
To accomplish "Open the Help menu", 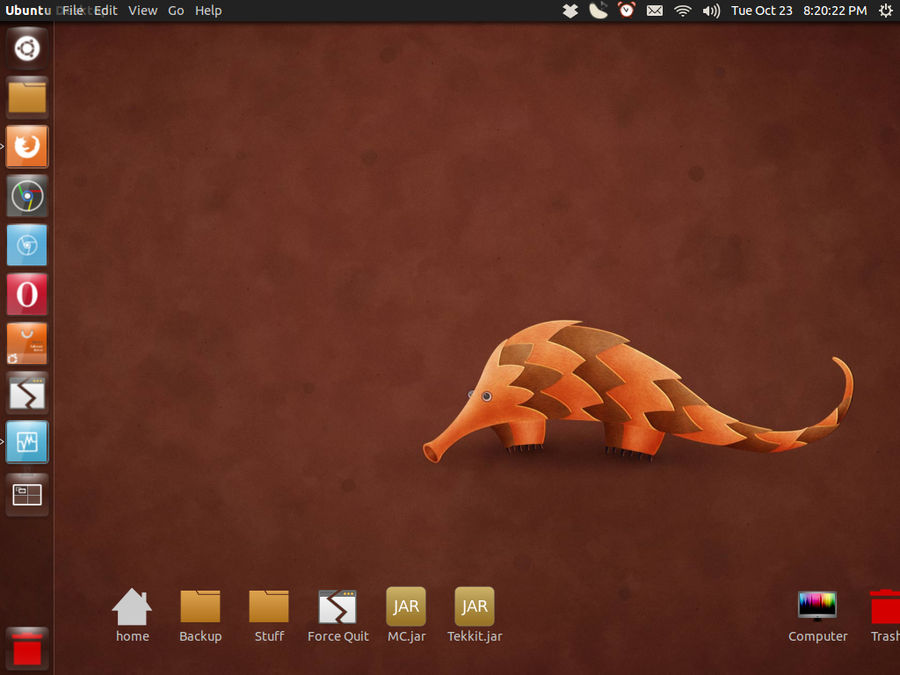I will coord(208,10).
